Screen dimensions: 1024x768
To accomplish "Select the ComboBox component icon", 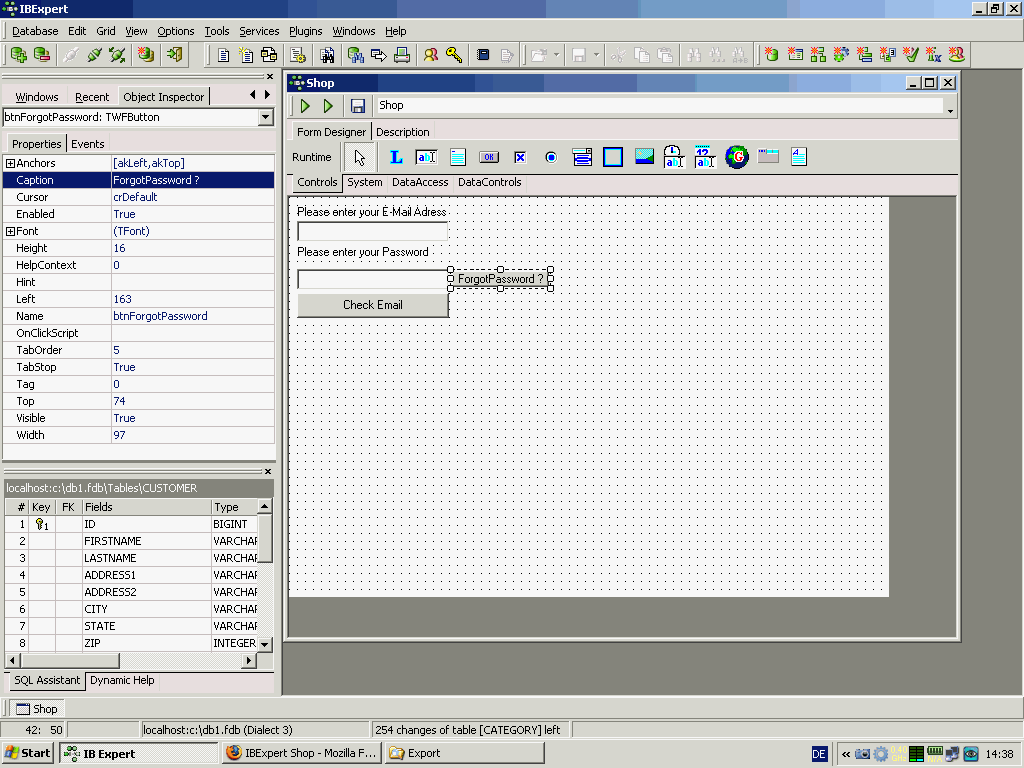I will [x=582, y=157].
